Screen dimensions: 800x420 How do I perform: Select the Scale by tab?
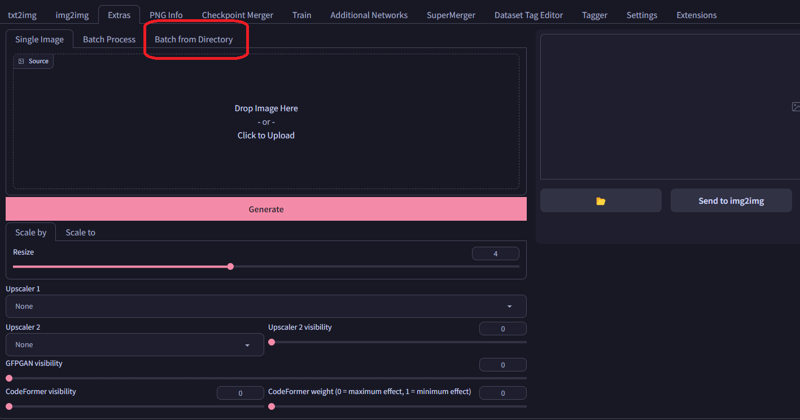point(31,232)
